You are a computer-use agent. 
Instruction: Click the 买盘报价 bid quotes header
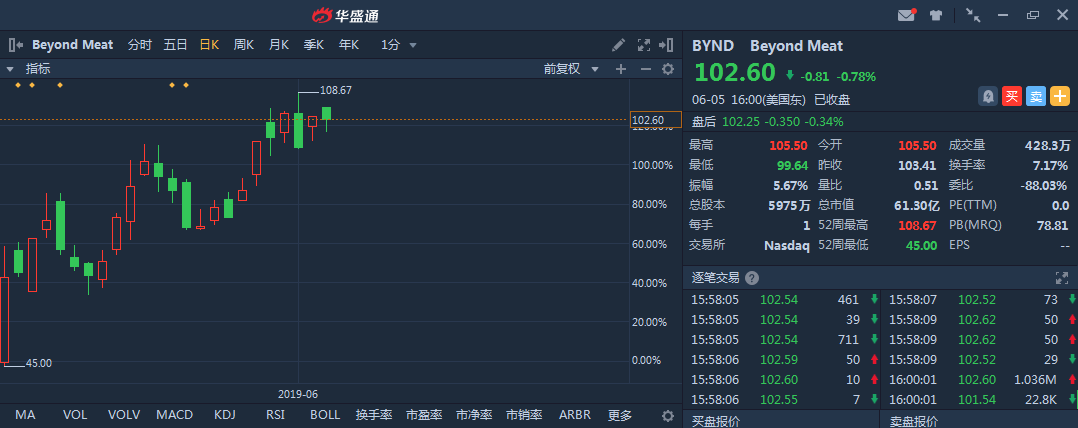tap(716, 420)
